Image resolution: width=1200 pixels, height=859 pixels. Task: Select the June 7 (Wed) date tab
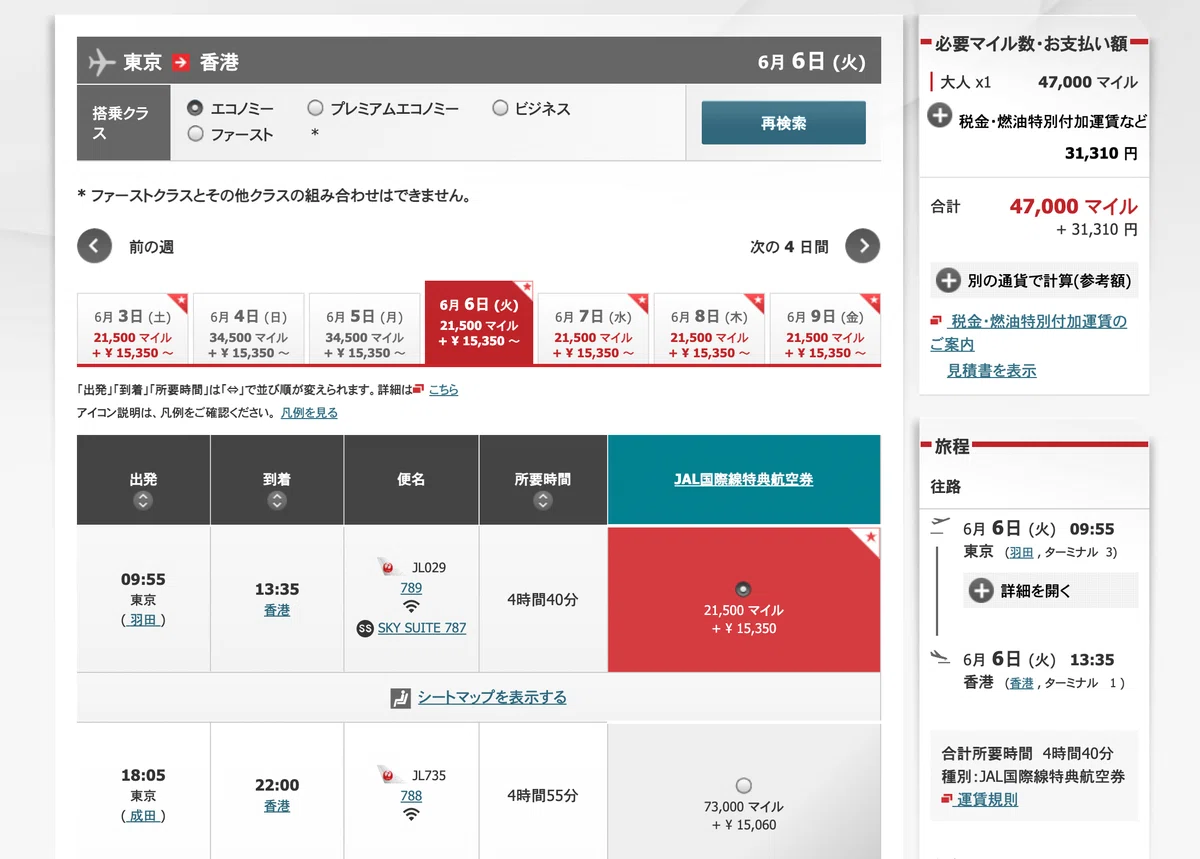tap(594, 328)
